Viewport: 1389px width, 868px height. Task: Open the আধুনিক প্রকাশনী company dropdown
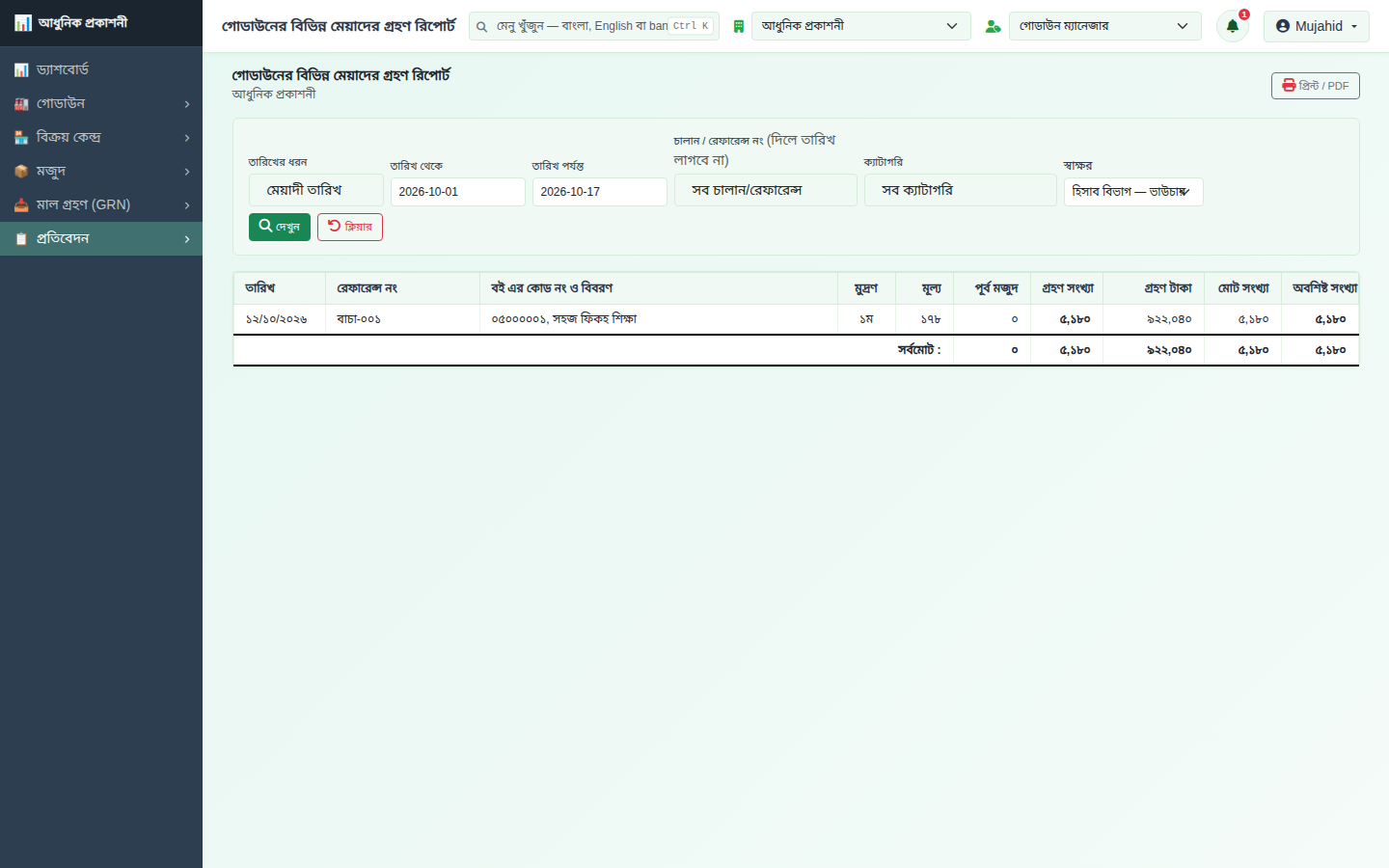(x=860, y=26)
